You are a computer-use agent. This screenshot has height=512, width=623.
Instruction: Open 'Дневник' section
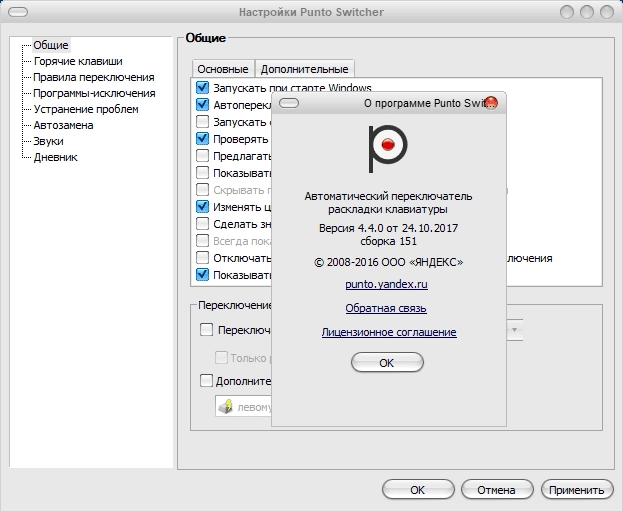tap(56, 157)
